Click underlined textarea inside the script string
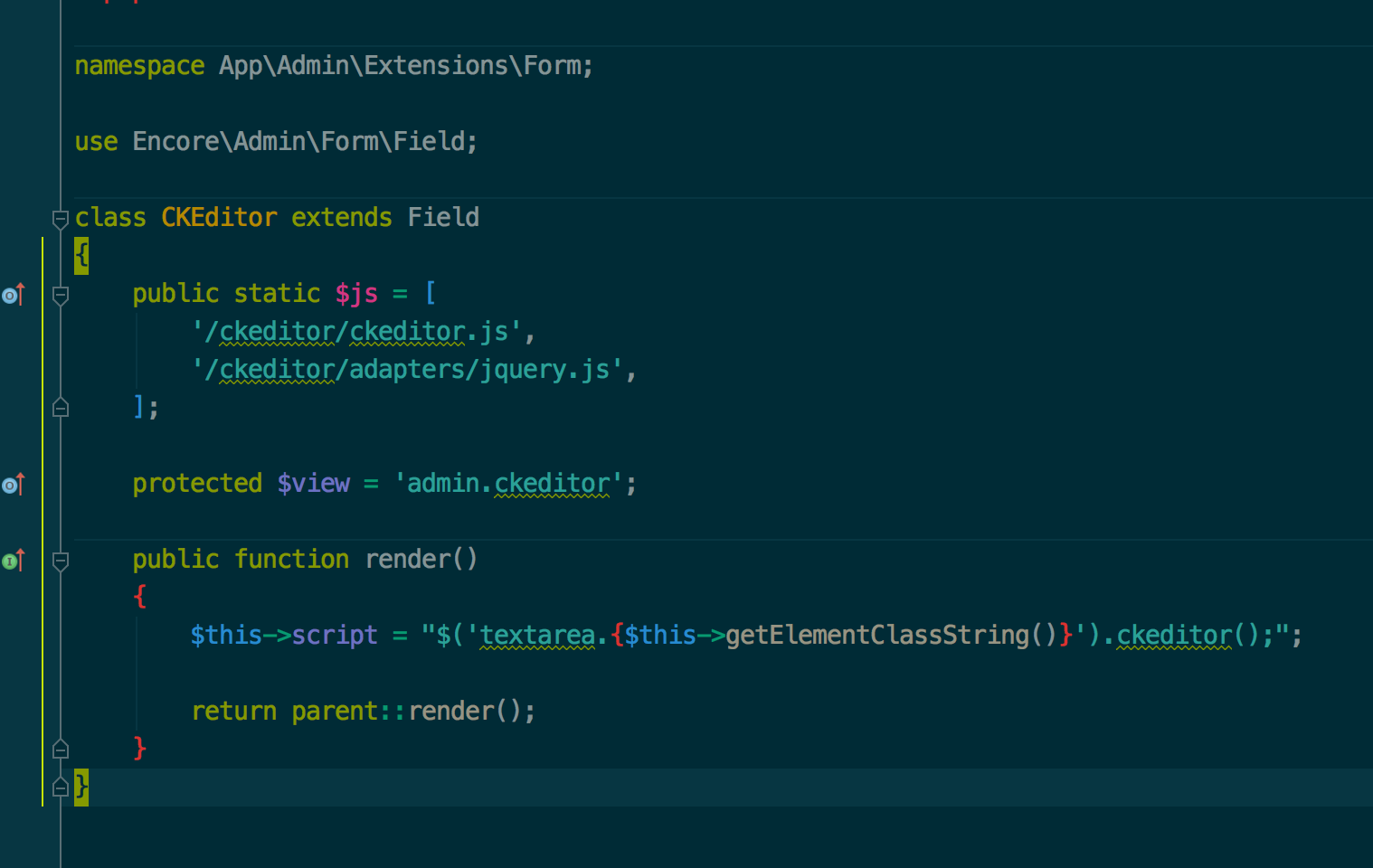Screen dimensions: 1373x868 pyautogui.click(x=536, y=635)
